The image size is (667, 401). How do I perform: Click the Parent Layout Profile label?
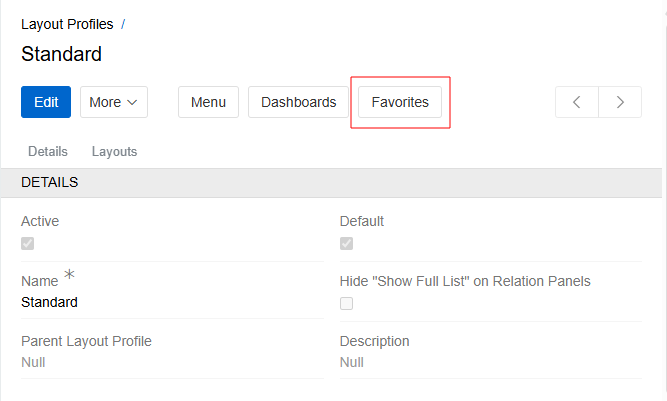(x=86, y=341)
